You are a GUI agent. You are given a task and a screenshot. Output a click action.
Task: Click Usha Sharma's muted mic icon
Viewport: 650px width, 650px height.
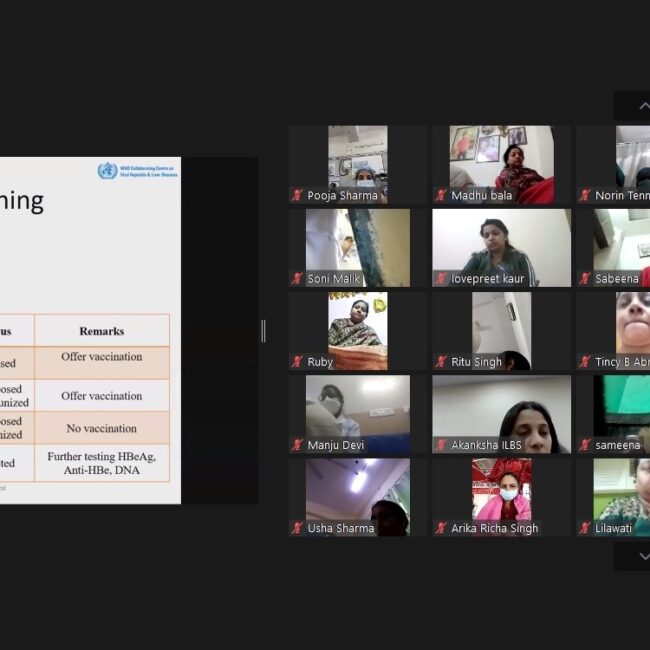click(x=297, y=528)
